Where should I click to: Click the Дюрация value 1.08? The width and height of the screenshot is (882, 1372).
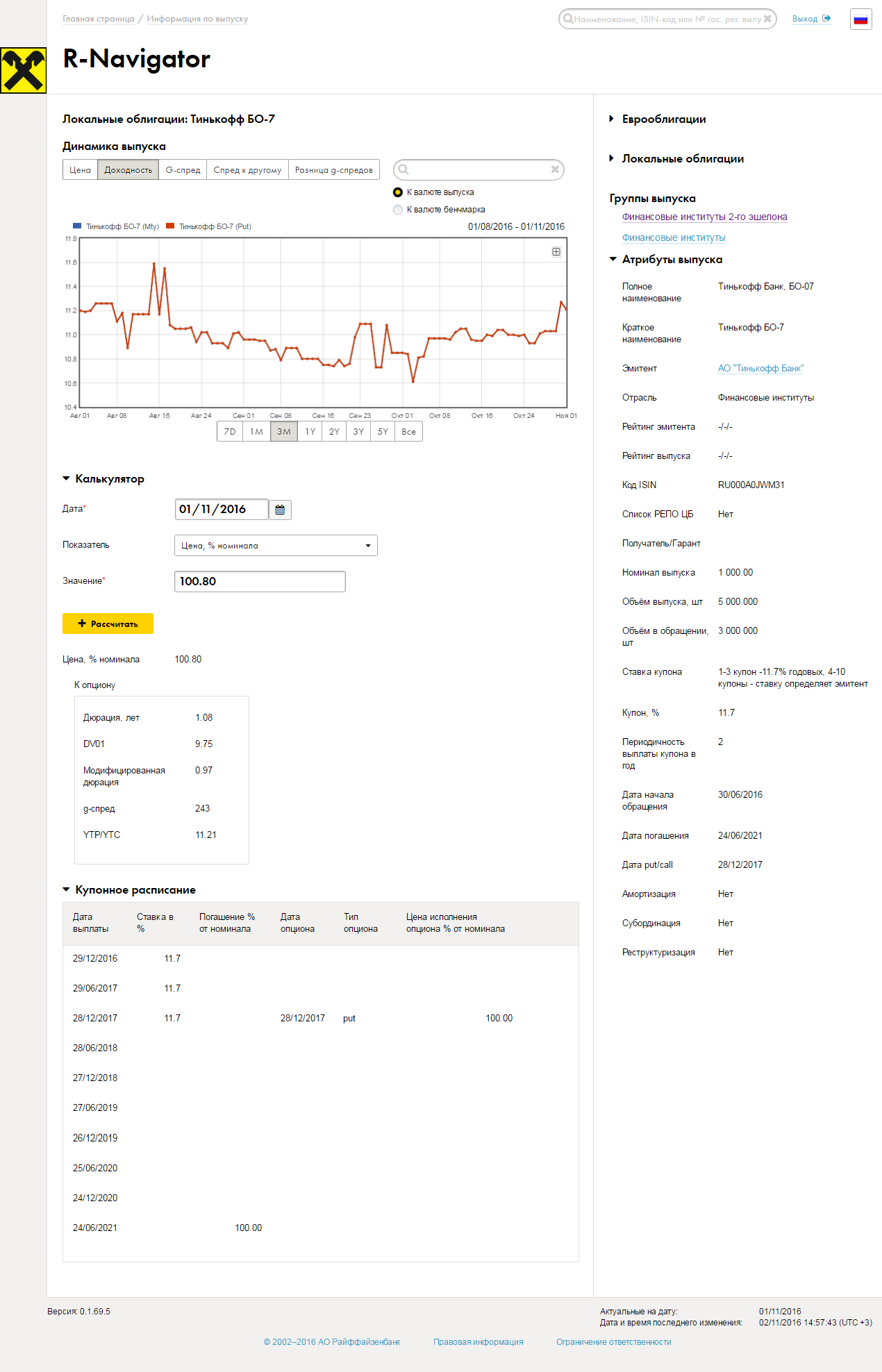[204, 717]
